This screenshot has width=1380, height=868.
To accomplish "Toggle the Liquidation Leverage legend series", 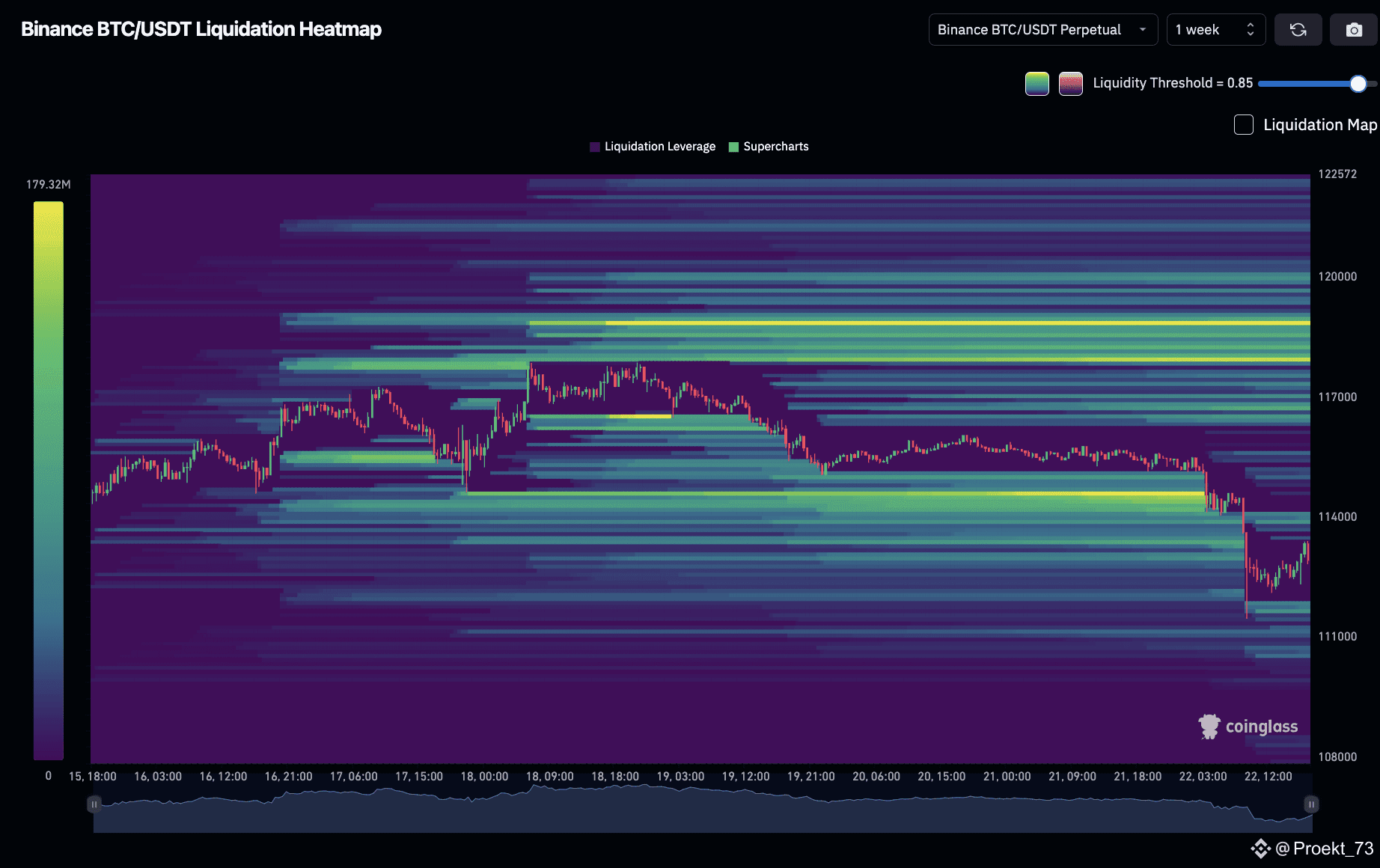I will pyautogui.click(x=653, y=147).
